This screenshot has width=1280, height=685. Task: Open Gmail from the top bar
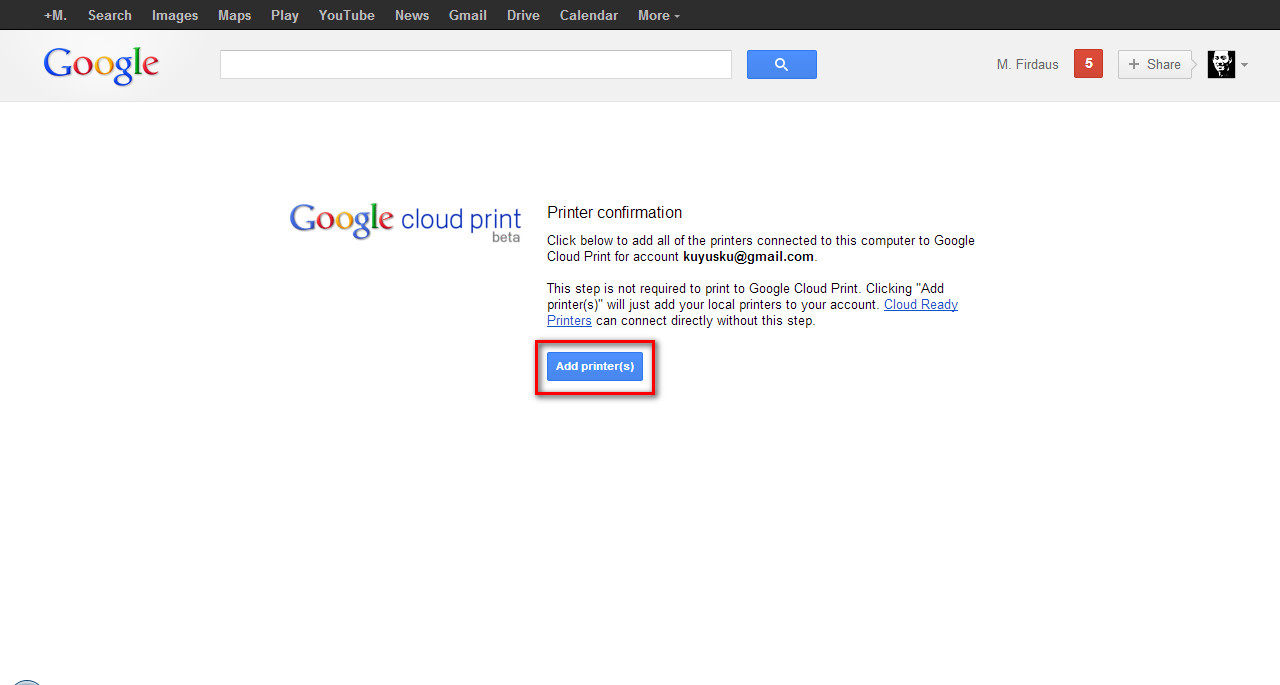coord(468,15)
